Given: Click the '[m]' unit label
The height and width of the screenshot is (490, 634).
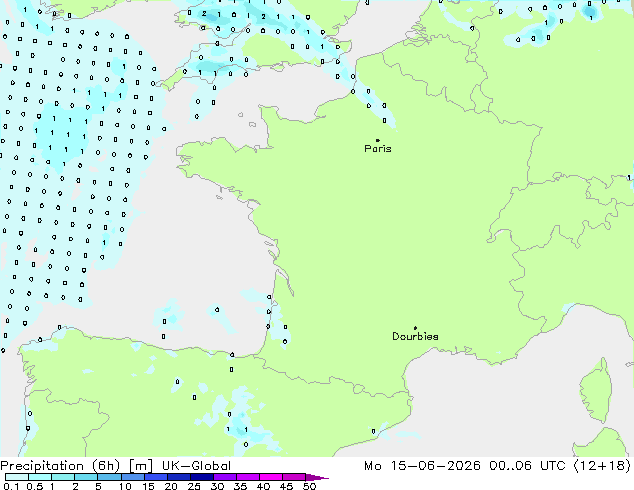Looking at the screenshot, I should point(140,466).
